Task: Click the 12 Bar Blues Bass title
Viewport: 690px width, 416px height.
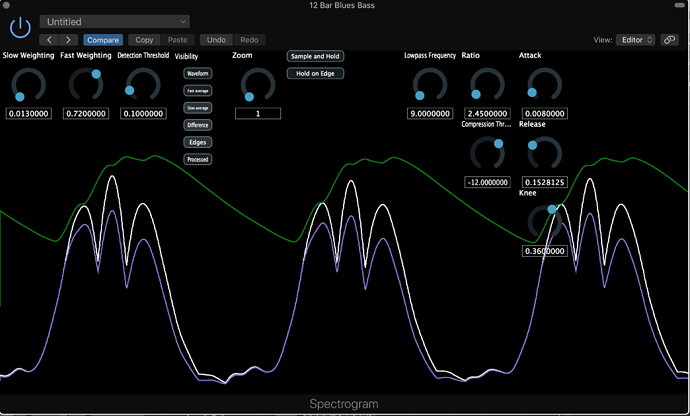Action: coord(342,5)
